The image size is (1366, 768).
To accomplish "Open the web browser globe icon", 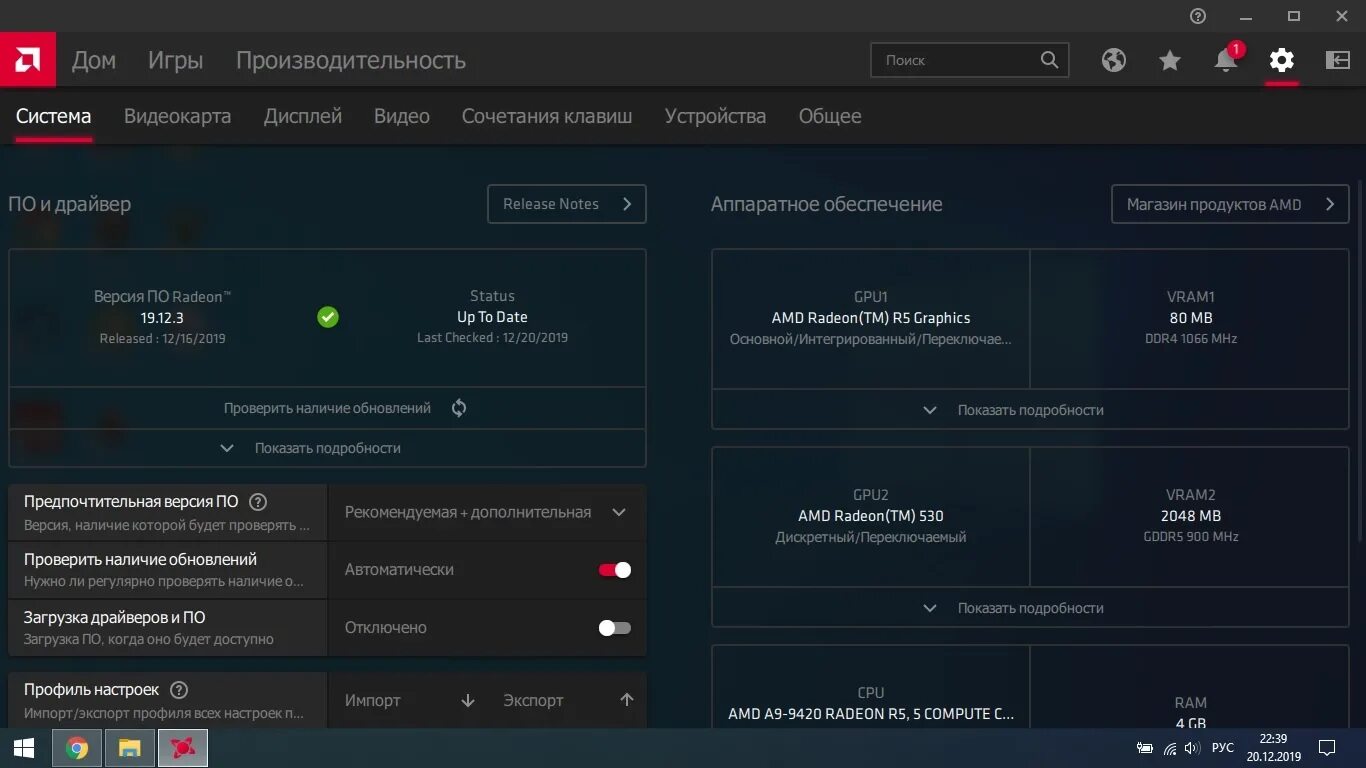I will (1114, 60).
